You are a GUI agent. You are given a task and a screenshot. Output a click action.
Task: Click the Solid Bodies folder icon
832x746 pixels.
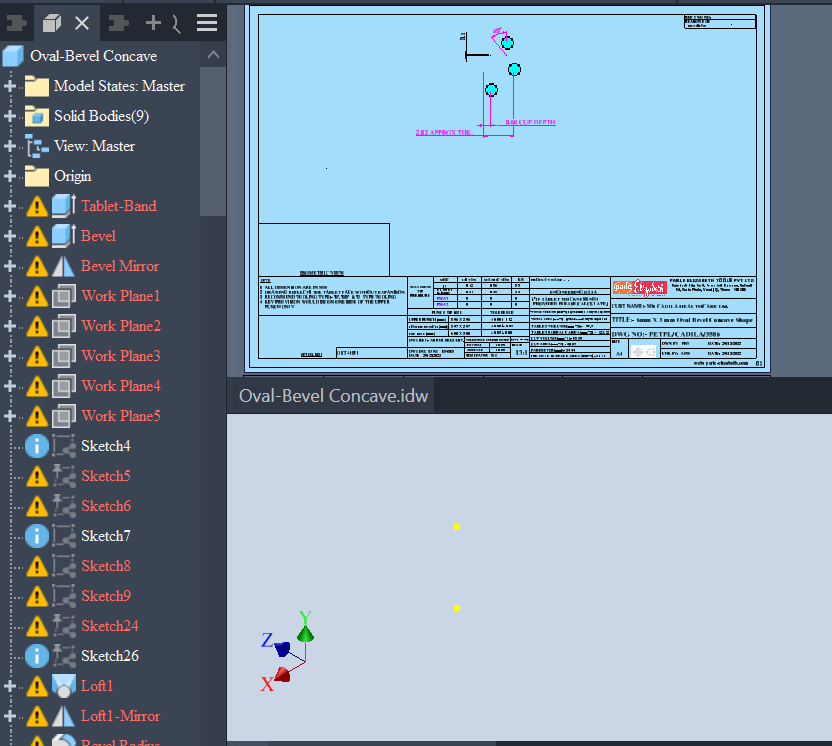(37, 116)
